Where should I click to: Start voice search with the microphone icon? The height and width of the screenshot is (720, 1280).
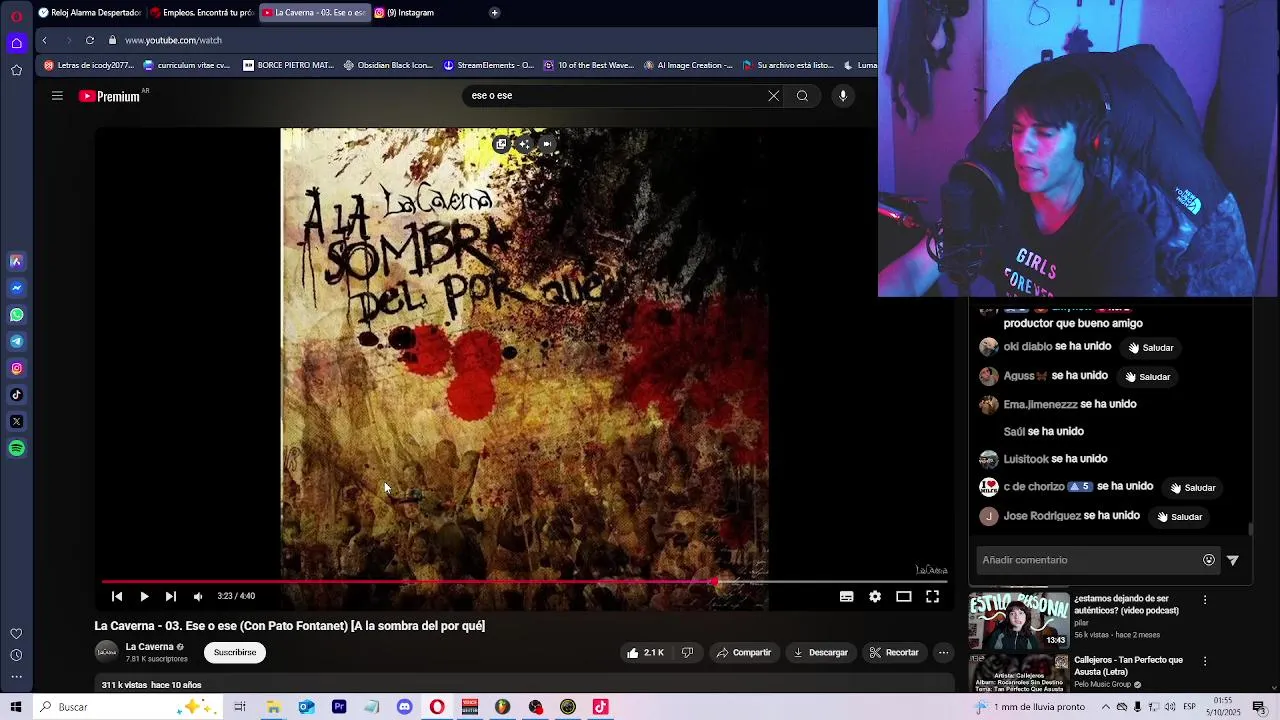843,96
